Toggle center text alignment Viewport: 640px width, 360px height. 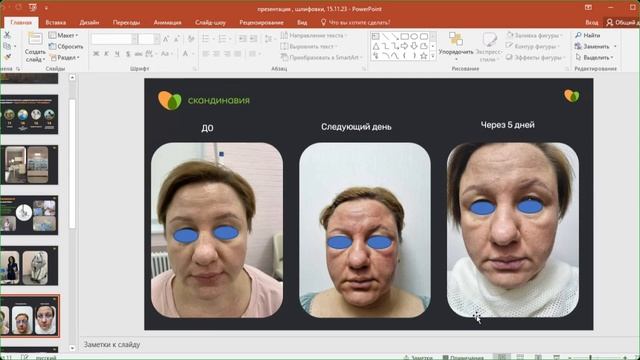(216, 54)
